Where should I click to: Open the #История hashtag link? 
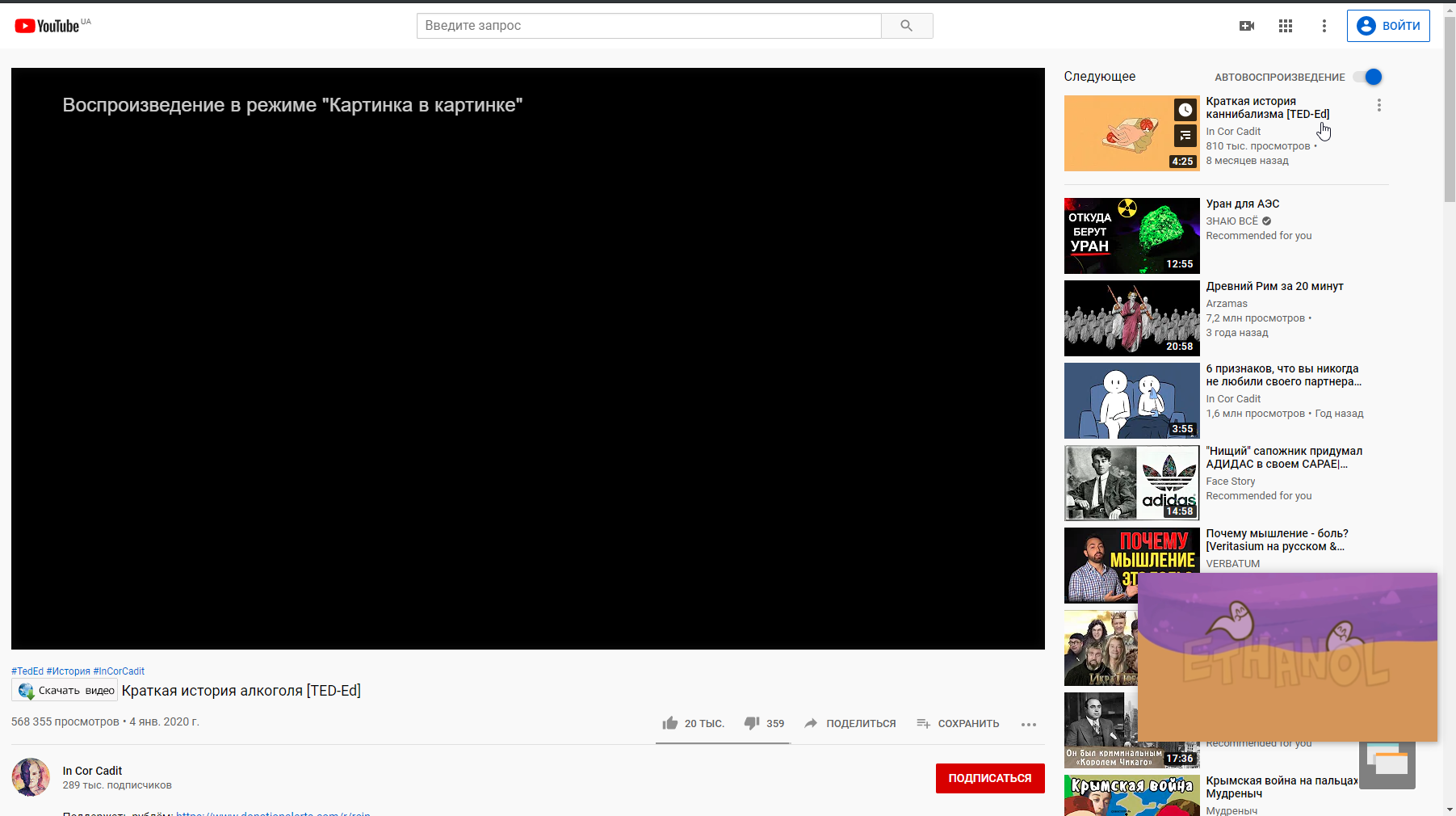click(69, 671)
